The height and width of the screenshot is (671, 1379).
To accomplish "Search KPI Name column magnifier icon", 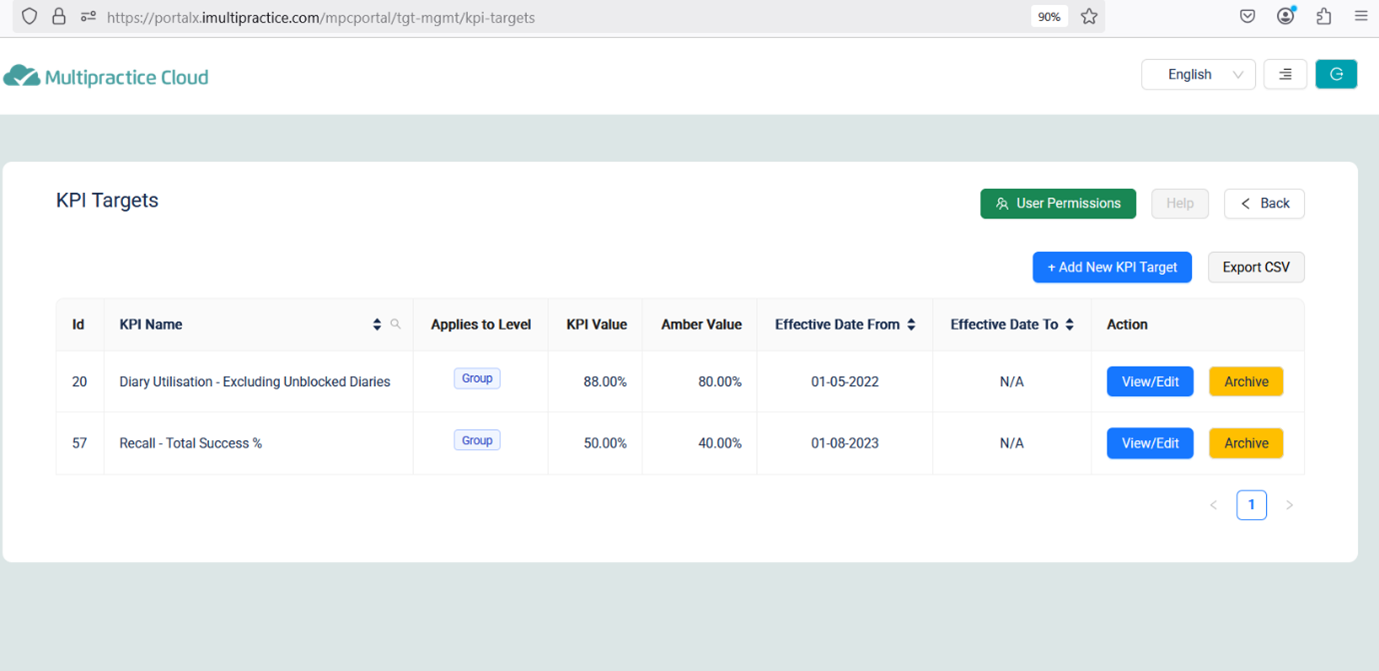I will point(395,324).
